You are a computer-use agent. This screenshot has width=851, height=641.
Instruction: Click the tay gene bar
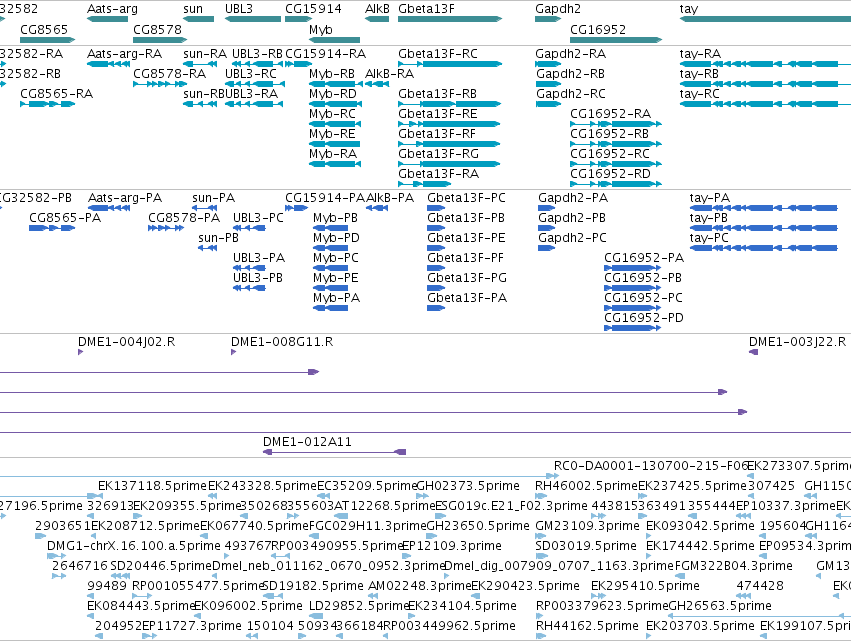click(765, 19)
